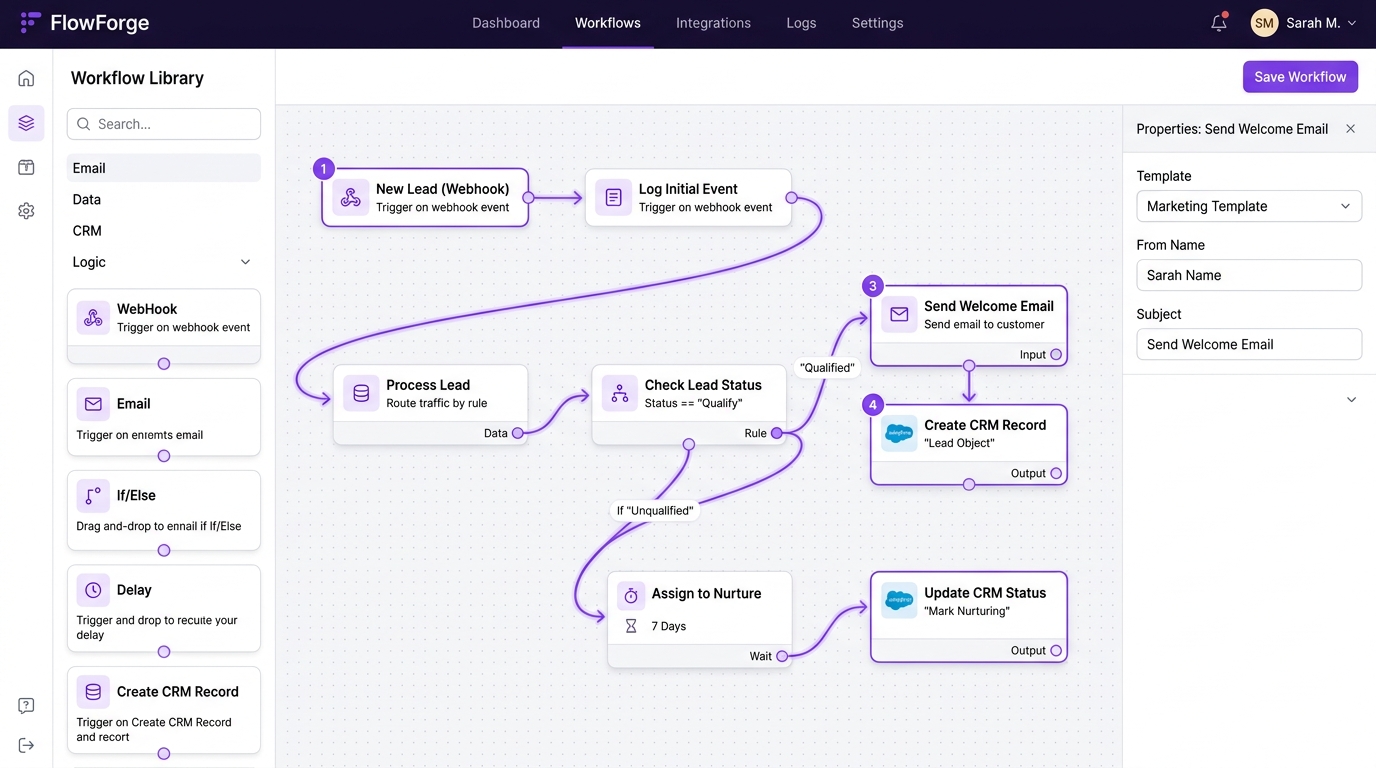The image size is (1376, 768).
Task: Click the logout icon in sidebar
Action: click(x=26, y=745)
